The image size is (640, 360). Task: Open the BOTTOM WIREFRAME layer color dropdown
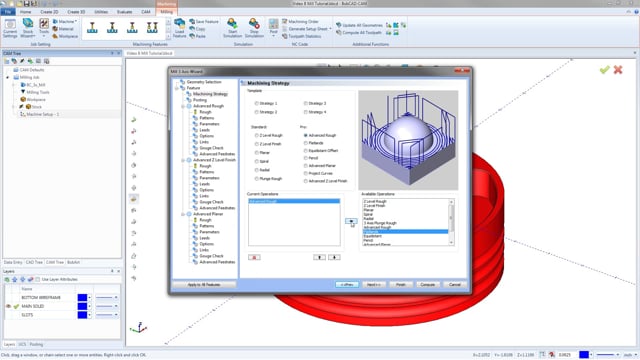coord(89,297)
